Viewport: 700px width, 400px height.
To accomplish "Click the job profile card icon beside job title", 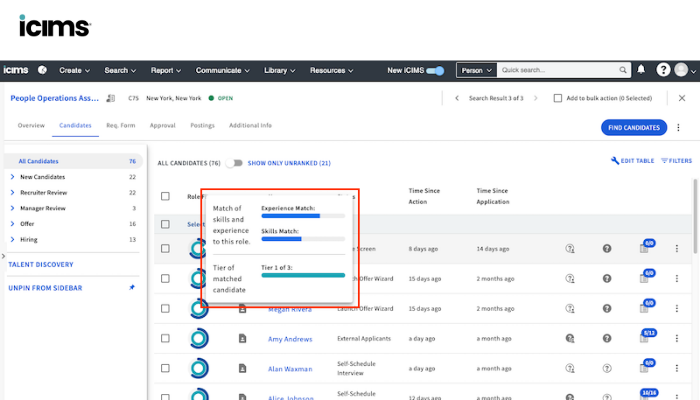I will click(x=111, y=98).
